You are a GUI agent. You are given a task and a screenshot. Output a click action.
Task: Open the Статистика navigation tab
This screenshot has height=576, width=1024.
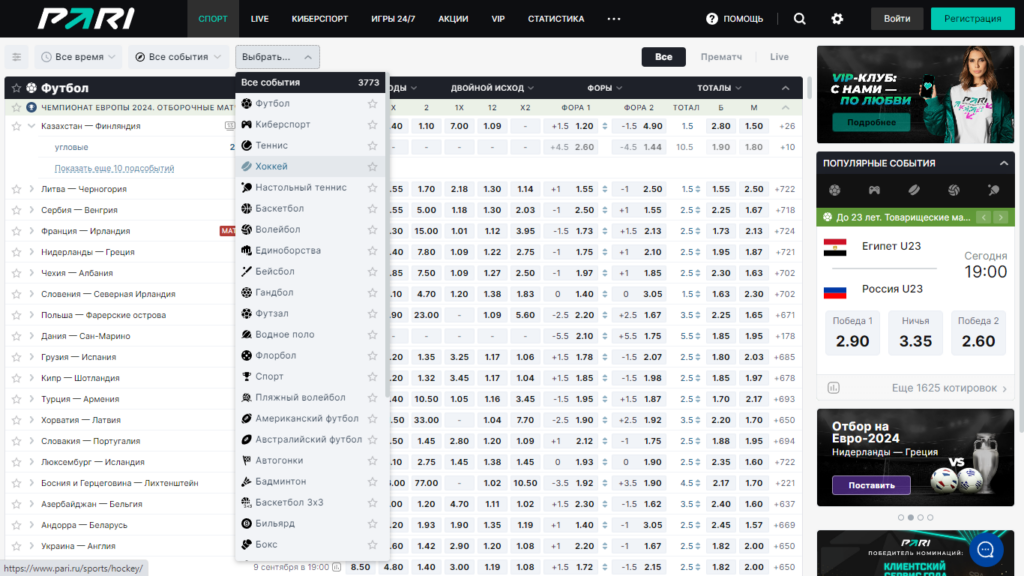click(x=556, y=19)
